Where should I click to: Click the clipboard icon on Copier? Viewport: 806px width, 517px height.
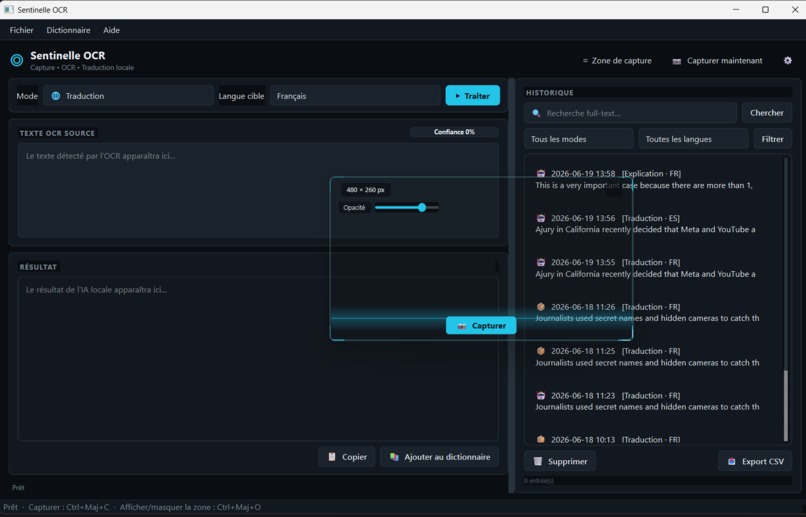coord(332,457)
